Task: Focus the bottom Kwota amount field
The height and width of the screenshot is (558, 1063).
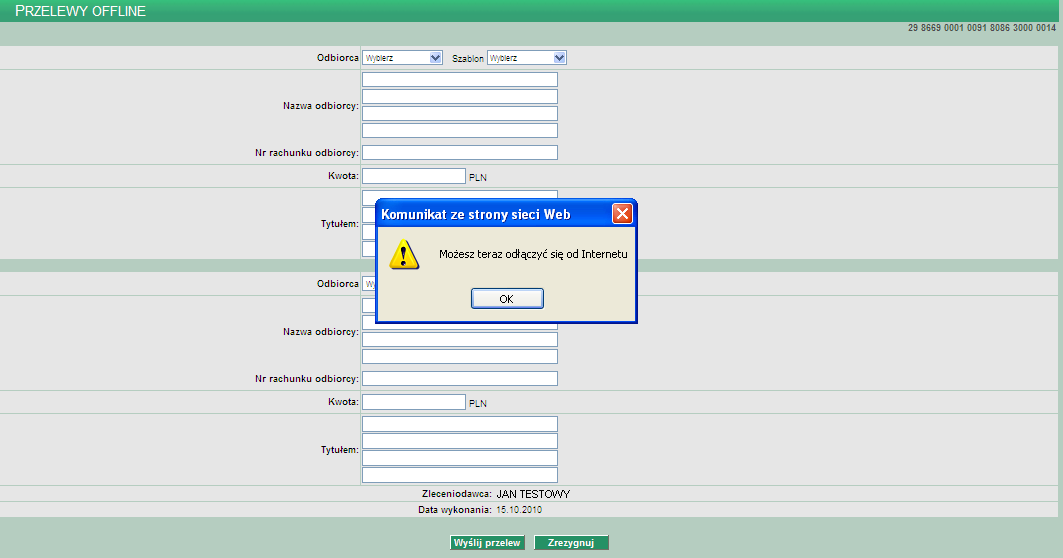Action: click(x=414, y=402)
